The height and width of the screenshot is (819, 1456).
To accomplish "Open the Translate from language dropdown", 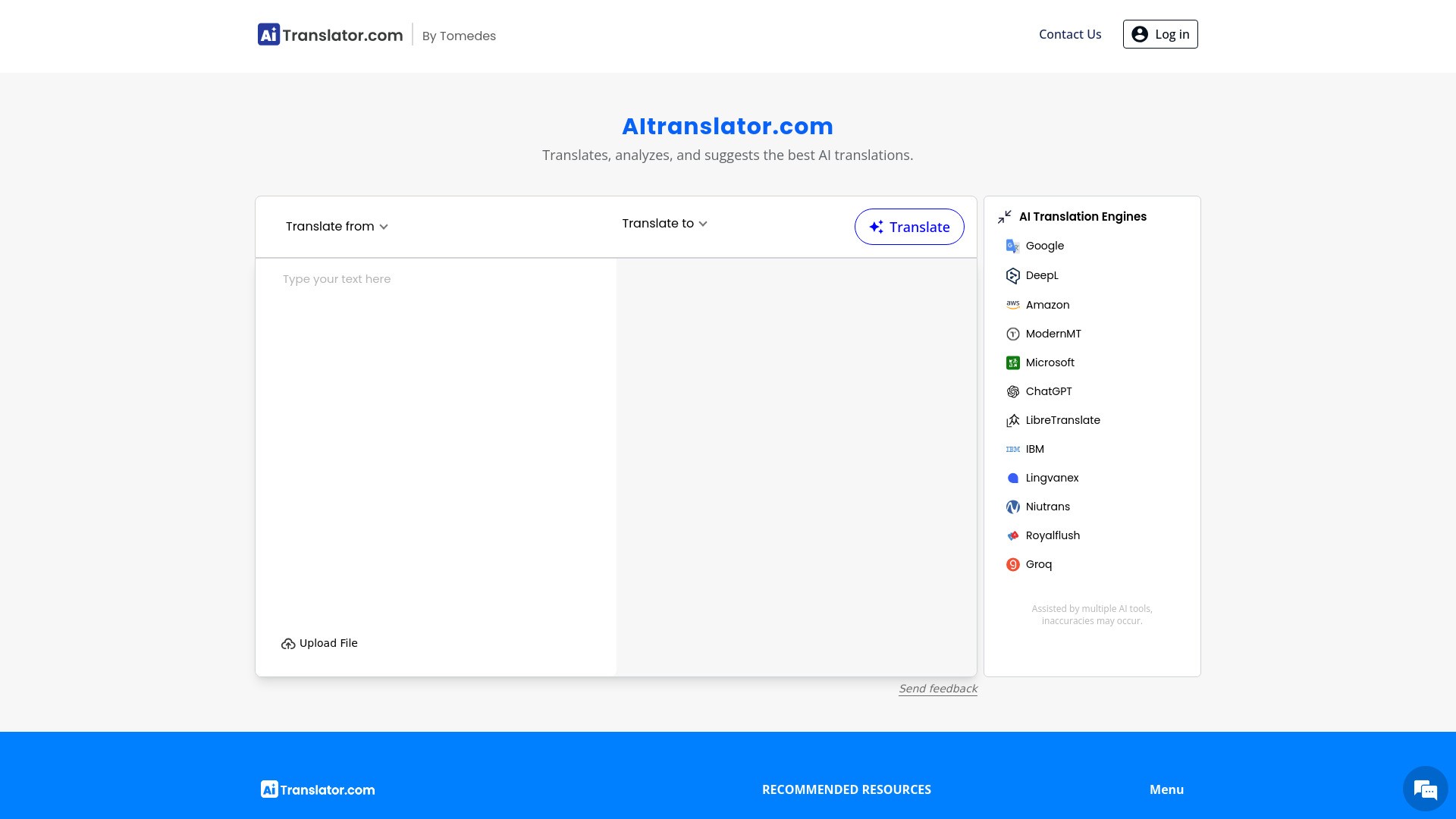I will click(x=336, y=226).
